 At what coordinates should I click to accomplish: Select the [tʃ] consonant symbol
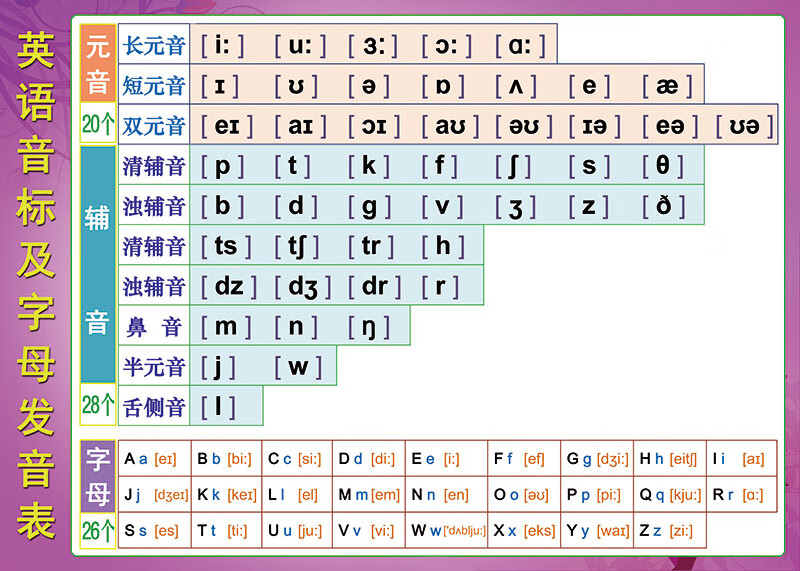coord(298,246)
